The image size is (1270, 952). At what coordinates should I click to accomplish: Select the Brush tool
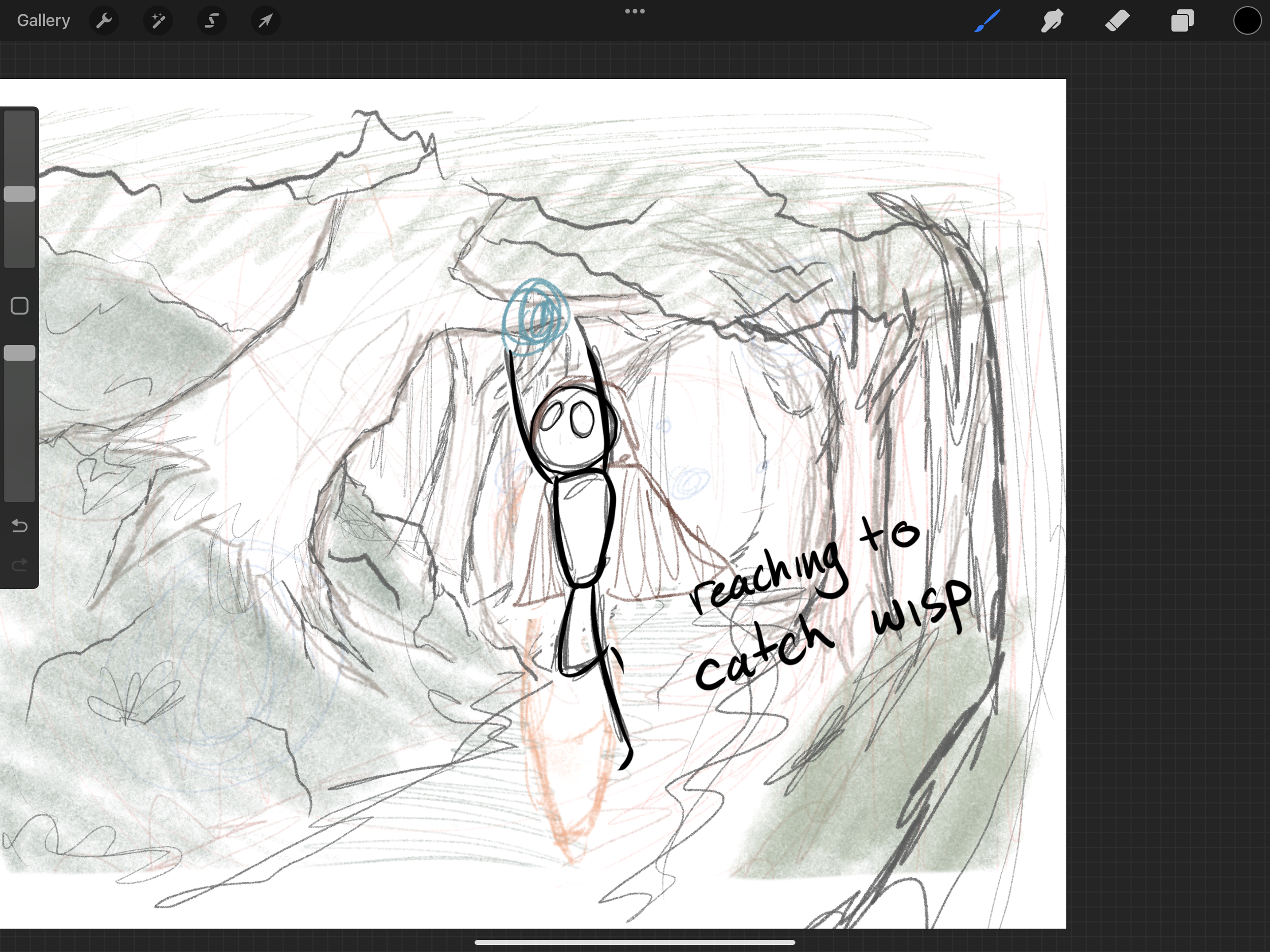click(987, 21)
